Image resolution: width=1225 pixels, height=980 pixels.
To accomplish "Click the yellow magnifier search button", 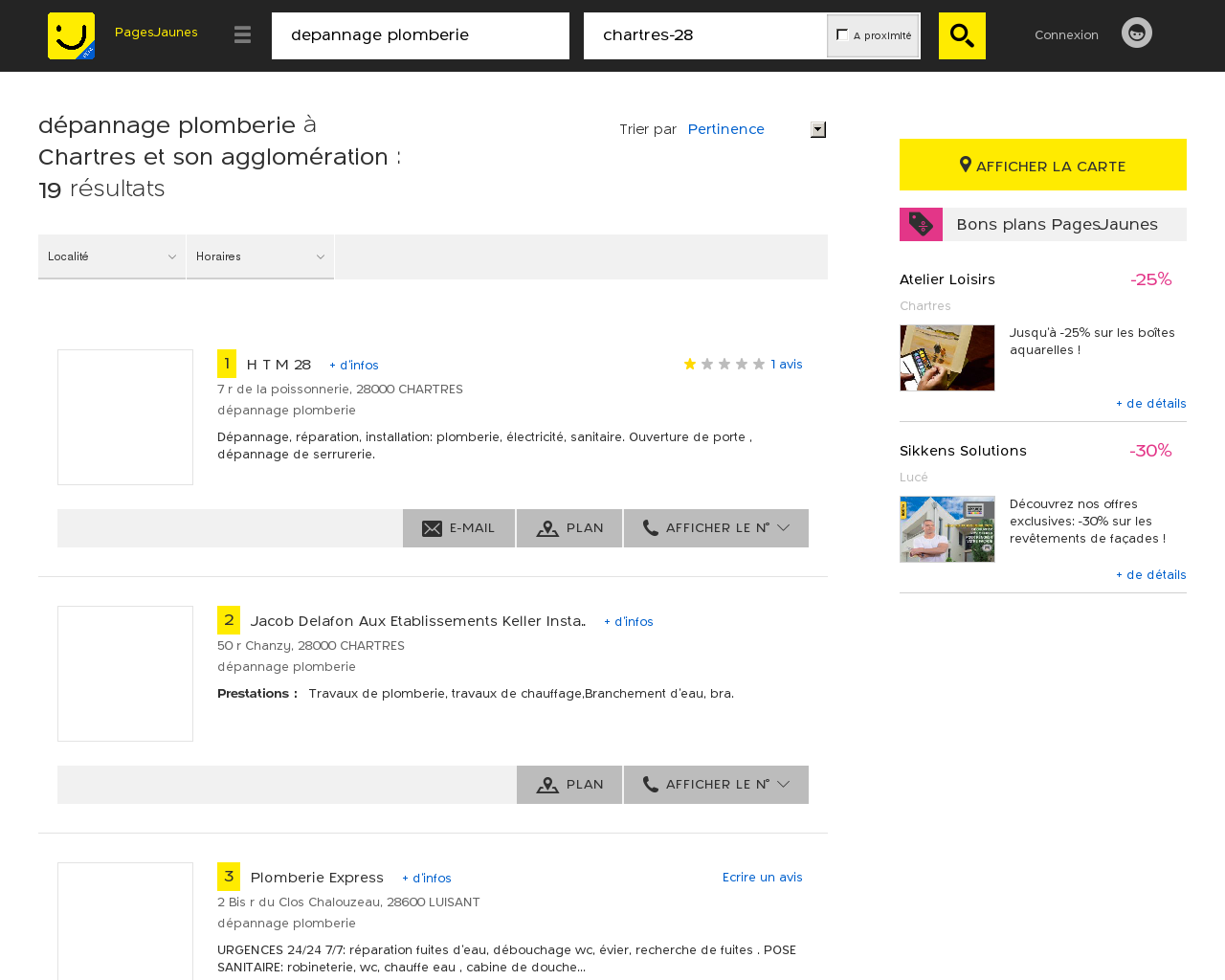I will coord(962,35).
